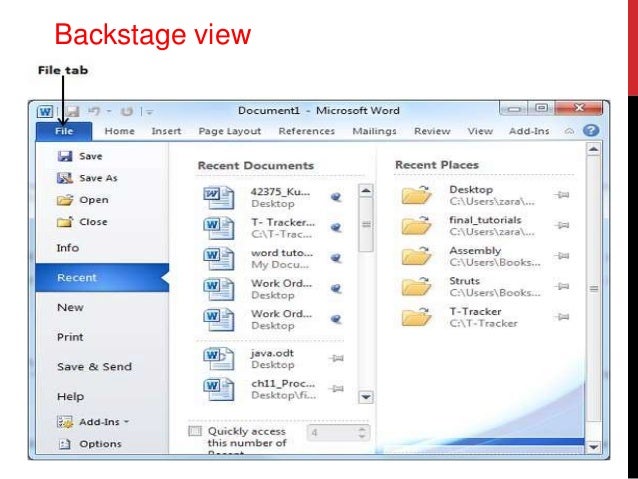
Task: Open the Undo history dropdown arrow
Action: coord(109,111)
